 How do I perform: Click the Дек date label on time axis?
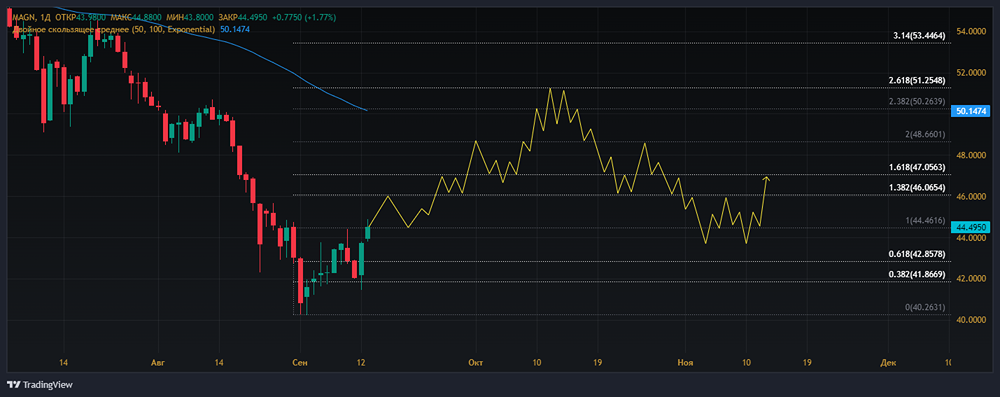[888, 363]
